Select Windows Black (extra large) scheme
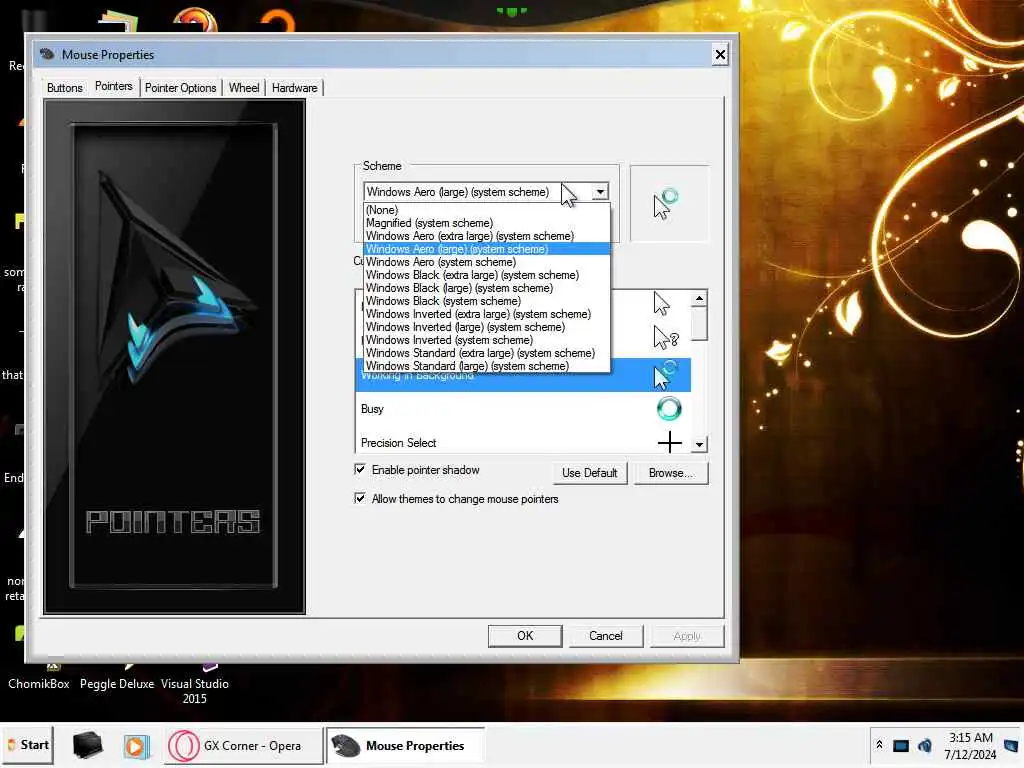The image size is (1024, 768). [487, 275]
